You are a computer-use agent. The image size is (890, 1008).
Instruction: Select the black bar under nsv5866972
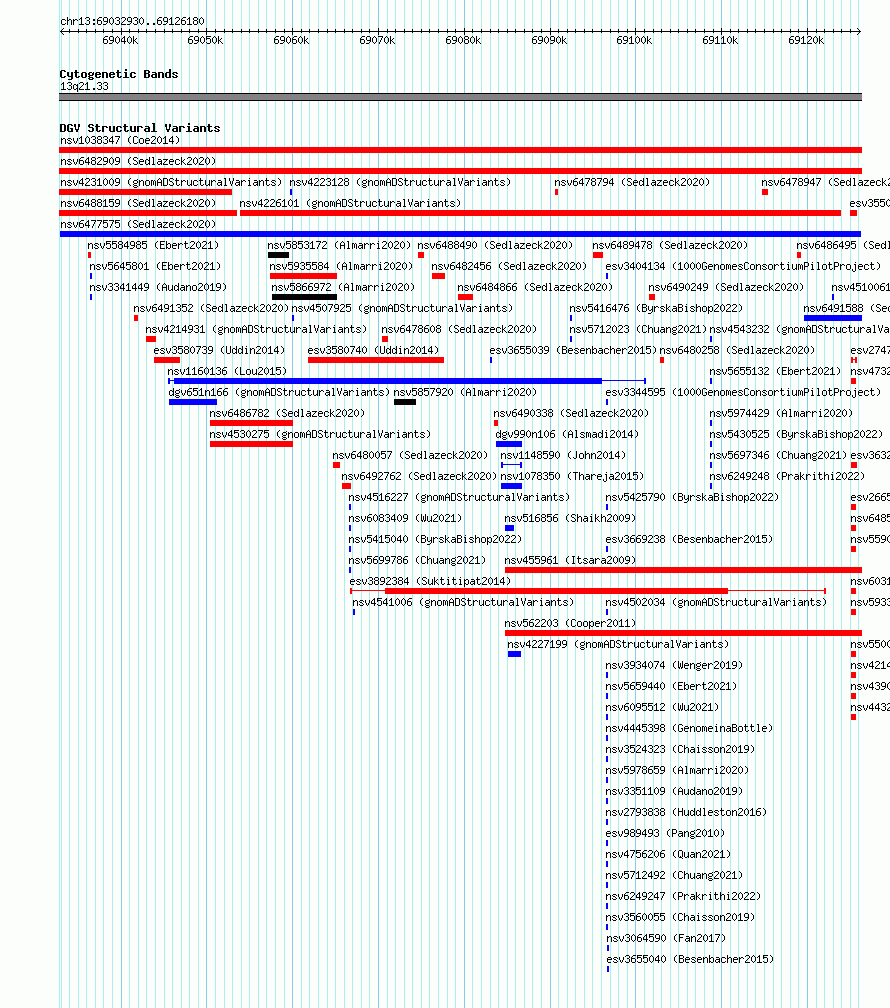[x=304, y=297]
